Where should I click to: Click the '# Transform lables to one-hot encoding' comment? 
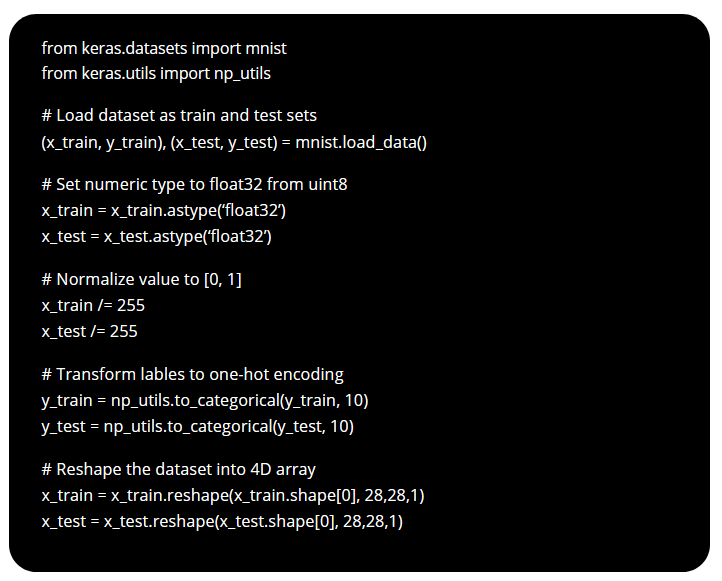click(192, 374)
